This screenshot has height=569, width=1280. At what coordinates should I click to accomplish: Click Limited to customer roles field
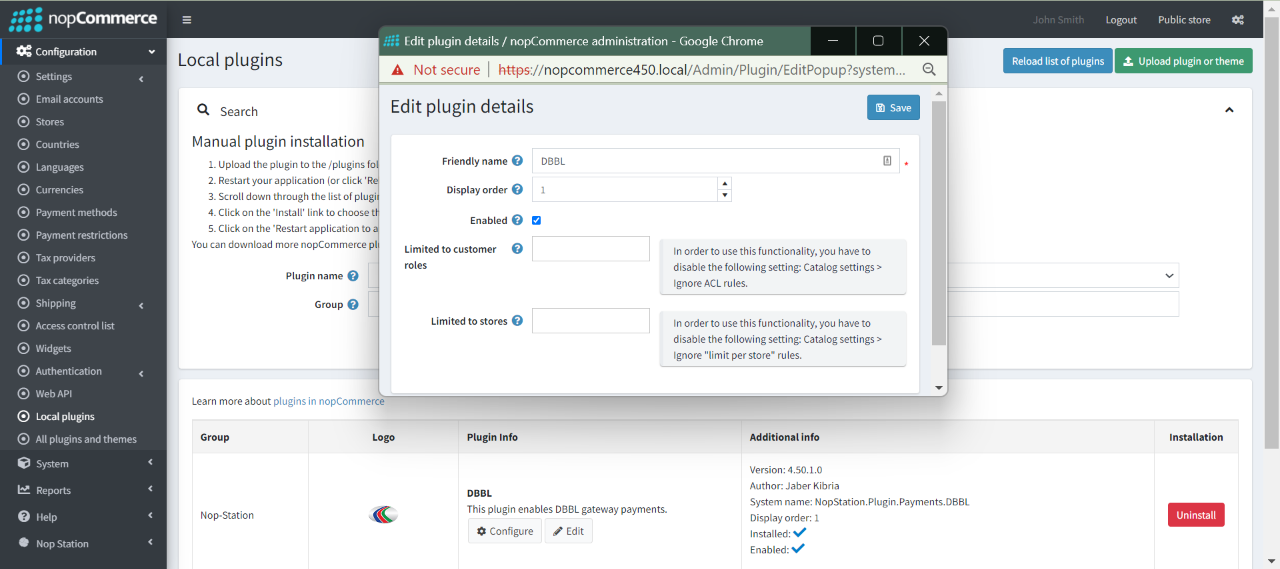coord(591,249)
